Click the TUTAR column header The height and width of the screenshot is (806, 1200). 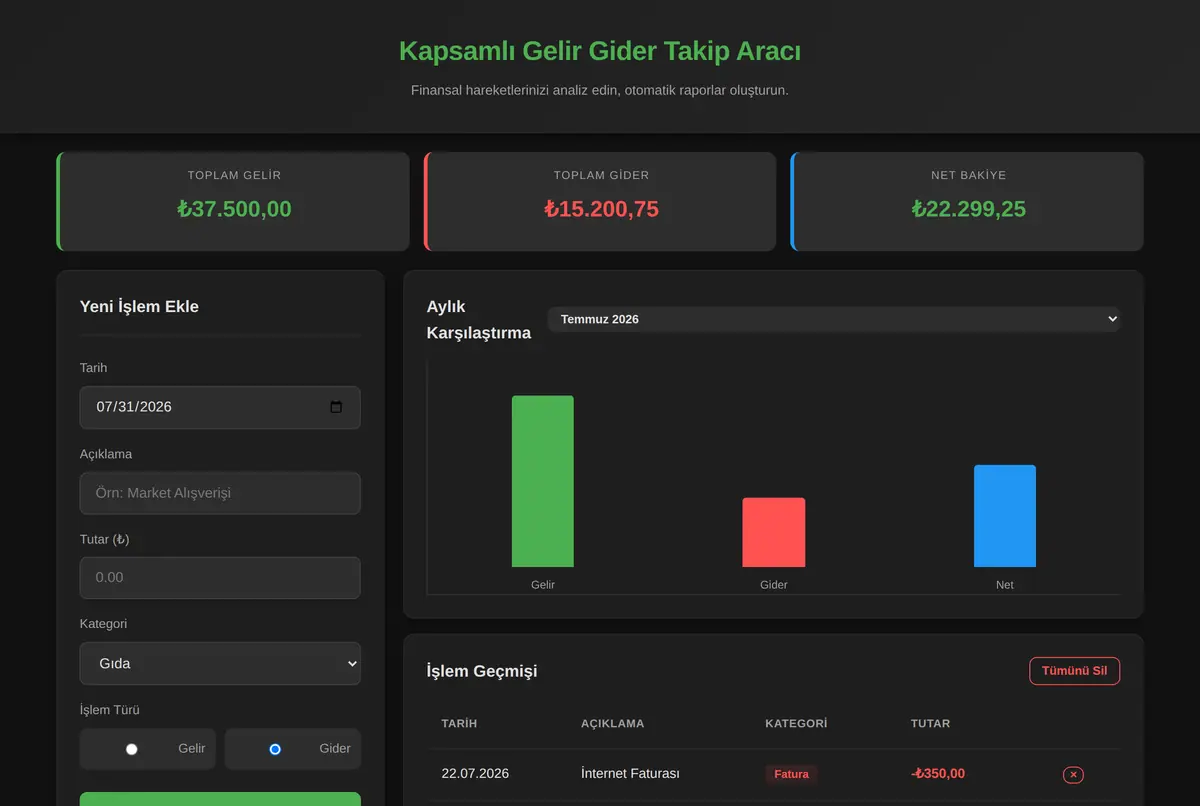pyautogui.click(x=930, y=723)
